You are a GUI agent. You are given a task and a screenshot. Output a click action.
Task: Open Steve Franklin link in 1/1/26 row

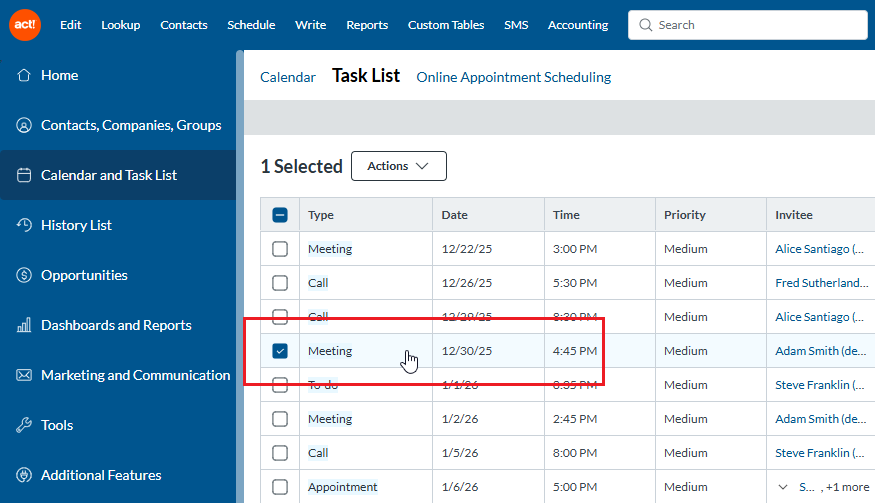click(x=819, y=385)
